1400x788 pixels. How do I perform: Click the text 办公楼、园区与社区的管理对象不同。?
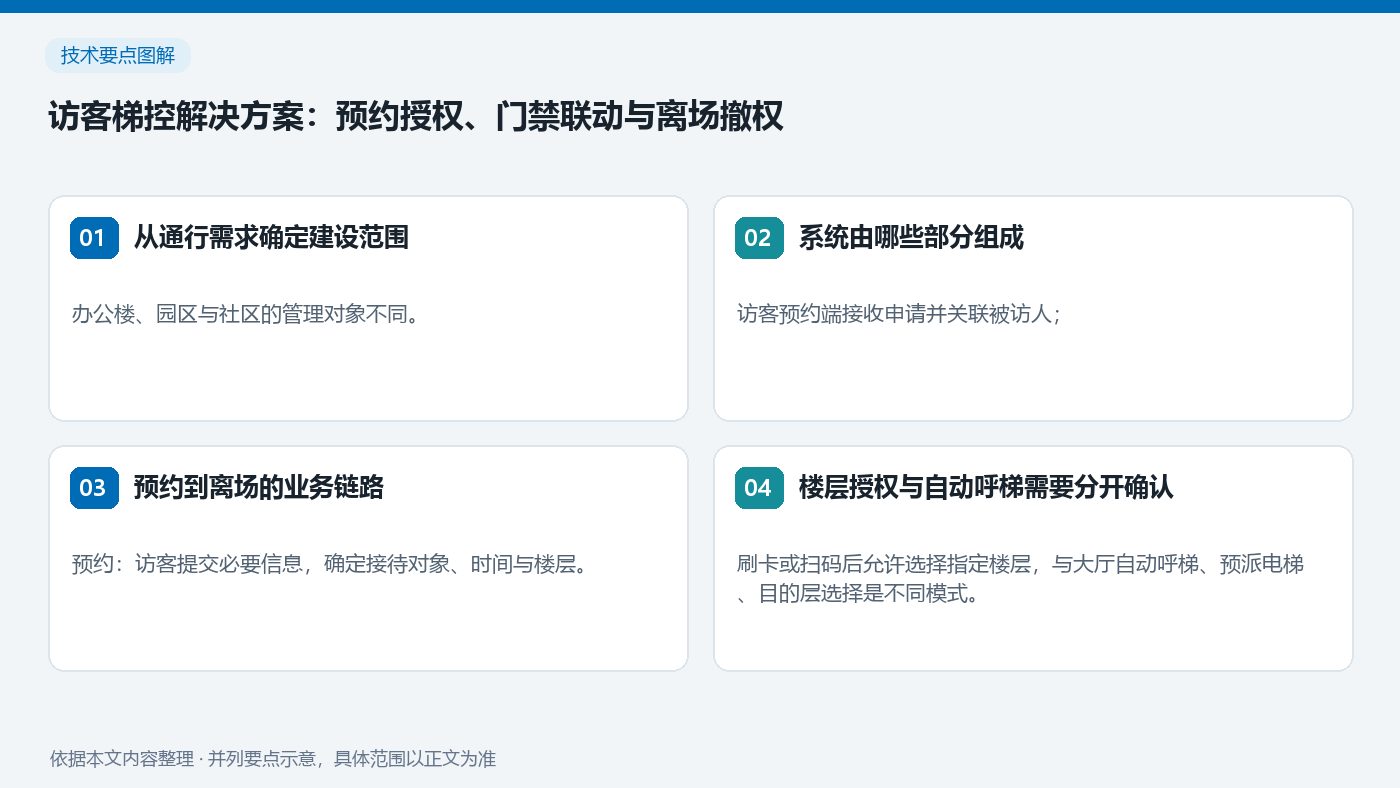245,315
